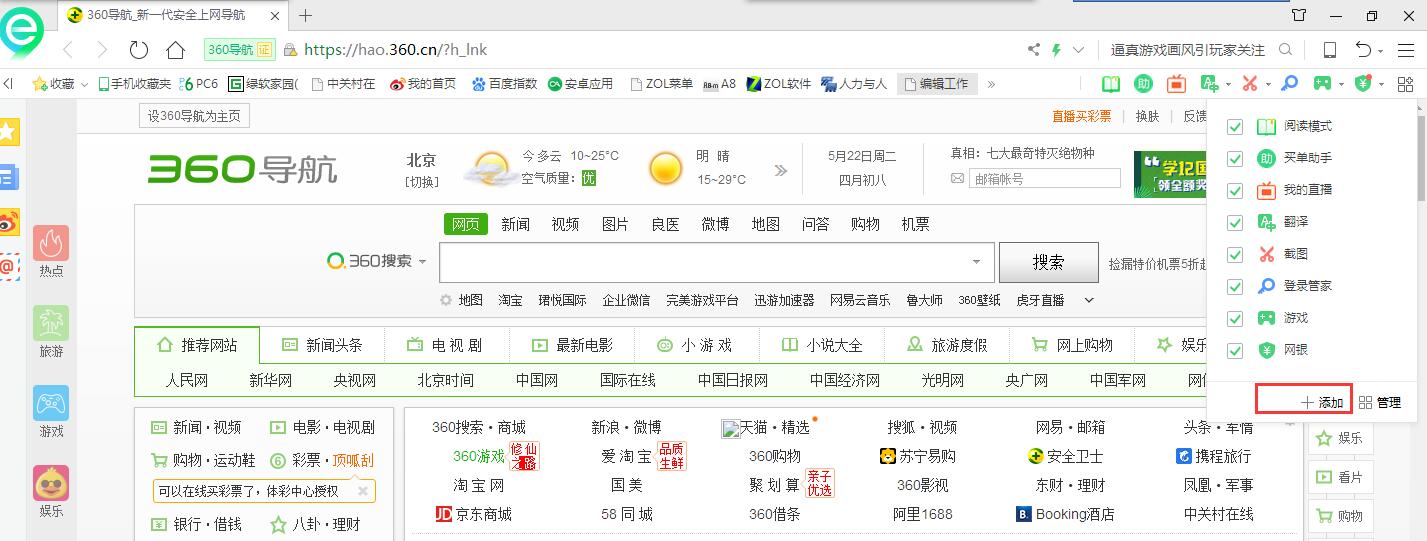The height and width of the screenshot is (541, 1427).
Task: Expand 收藏 bookmarks dropdown arrow
Action: click(x=84, y=84)
